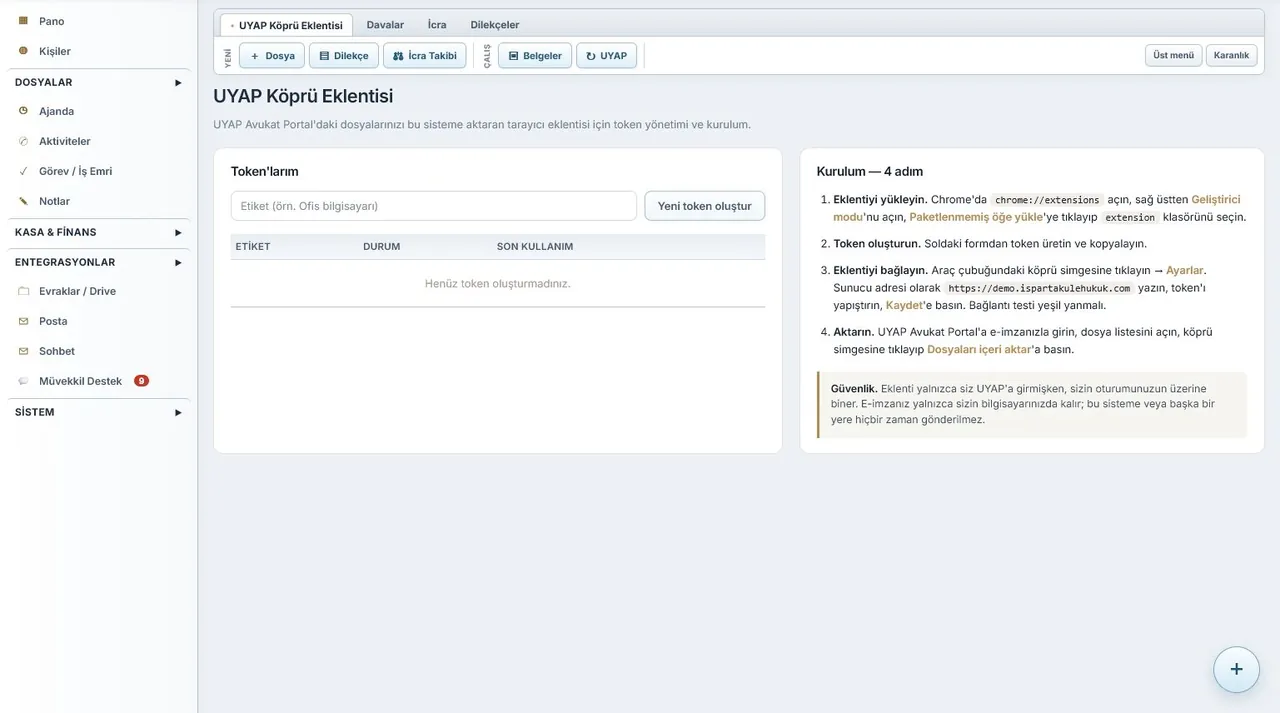Click the Ajanda clock icon

coord(23,111)
